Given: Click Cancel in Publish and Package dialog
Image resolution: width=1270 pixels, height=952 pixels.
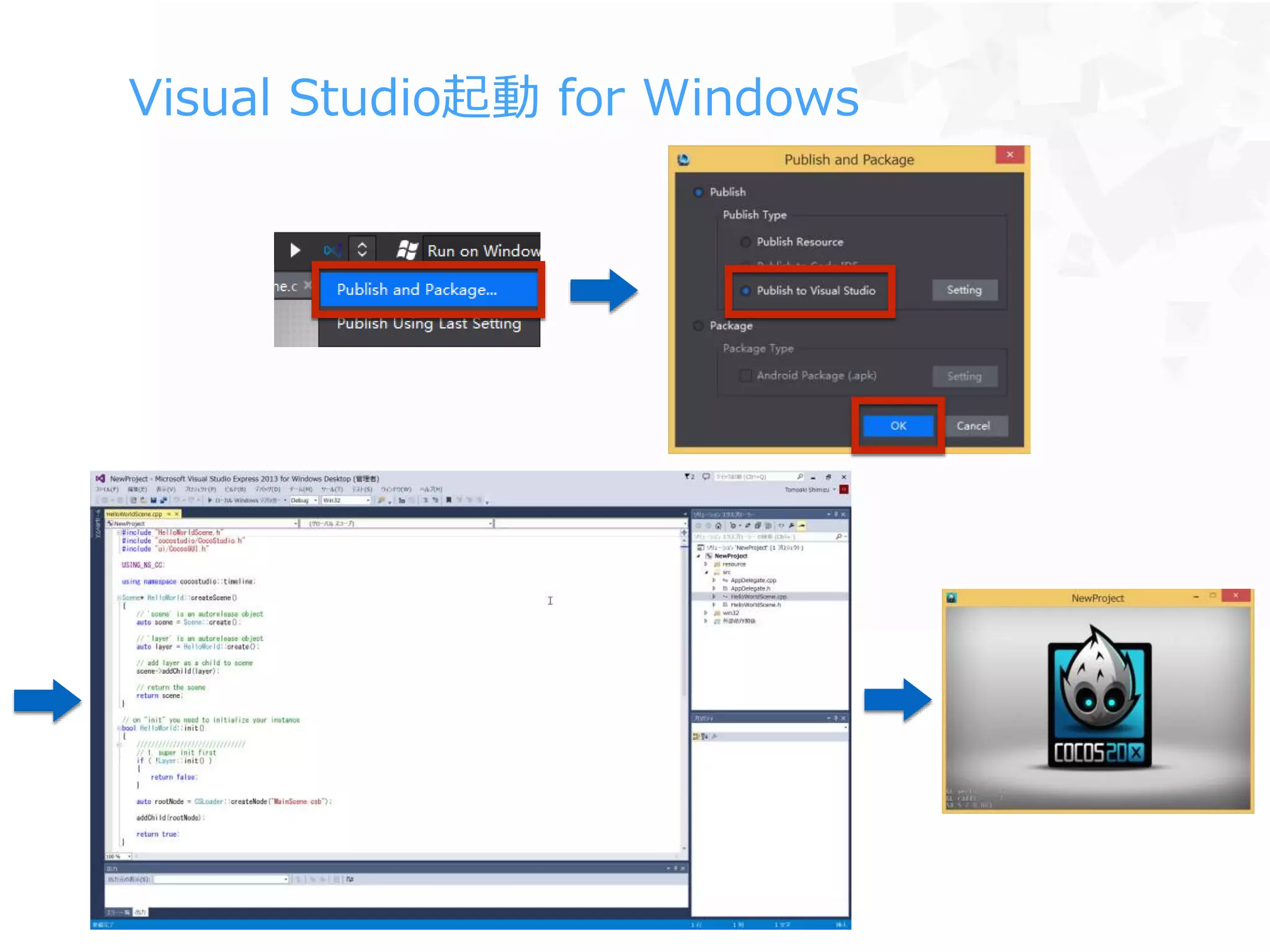Looking at the screenshot, I should tap(973, 426).
